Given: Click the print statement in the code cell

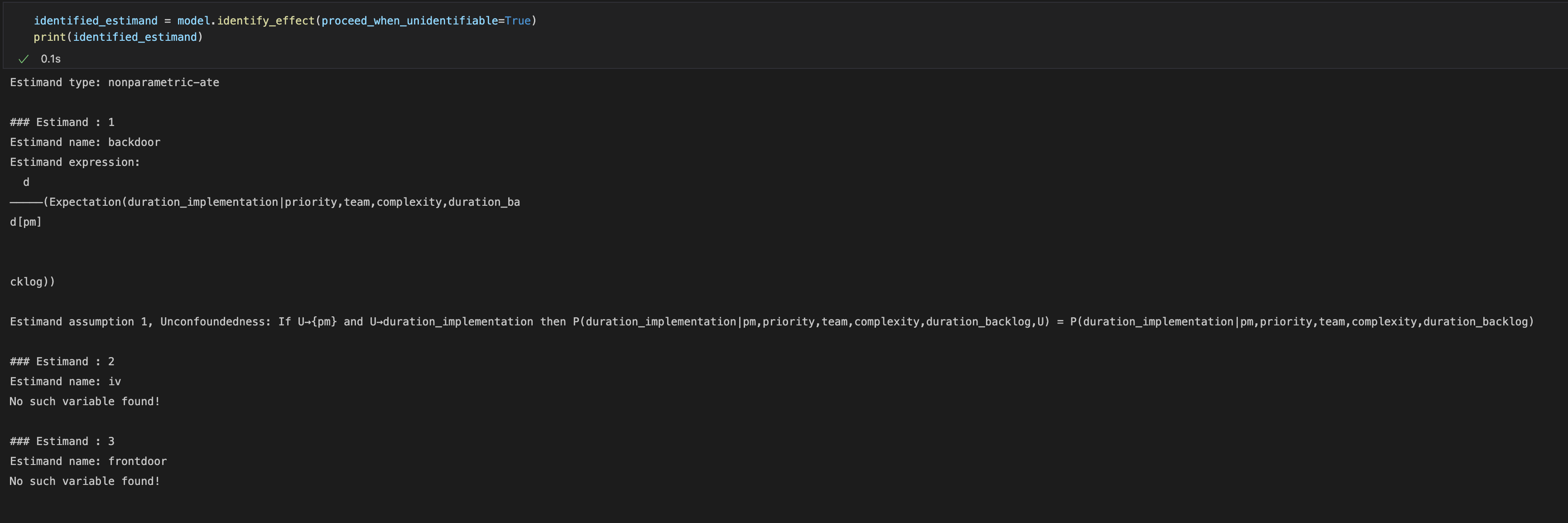Looking at the screenshot, I should (x=51, y=37).
